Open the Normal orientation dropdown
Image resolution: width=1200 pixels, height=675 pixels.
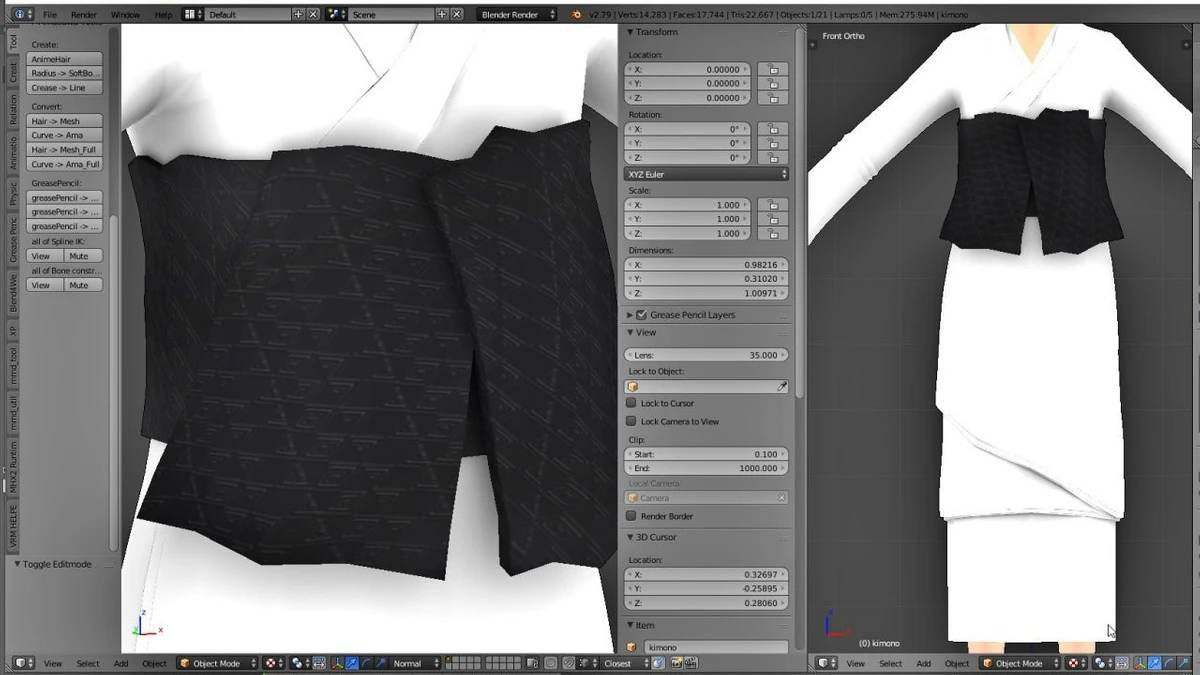click(415, 663)
